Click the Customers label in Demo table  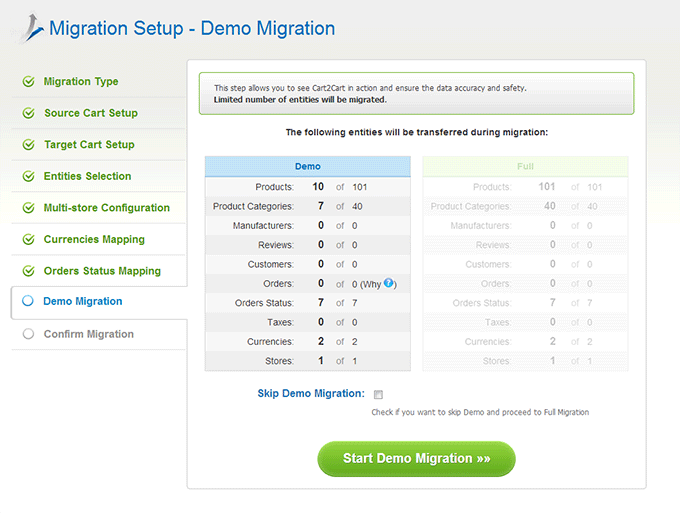(271, 265)
